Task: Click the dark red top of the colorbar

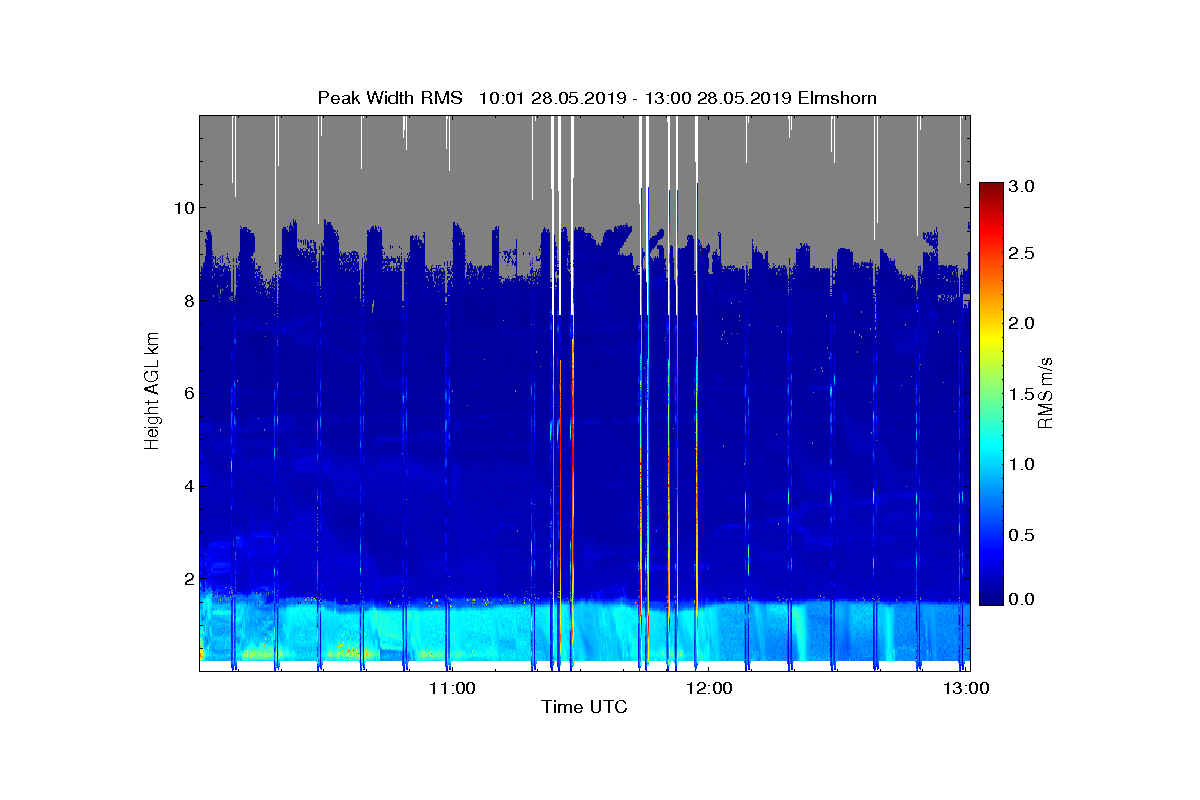Action: pos(991,190)
